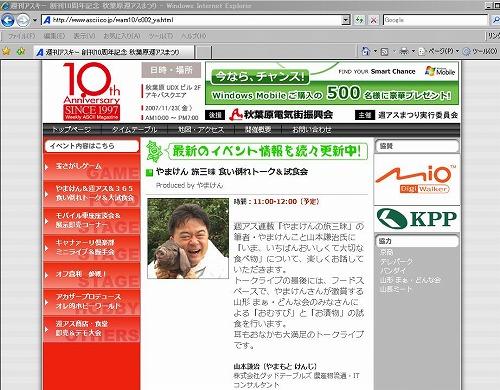
Task: Click the Google search input field
Action: (x=435, y=20)
